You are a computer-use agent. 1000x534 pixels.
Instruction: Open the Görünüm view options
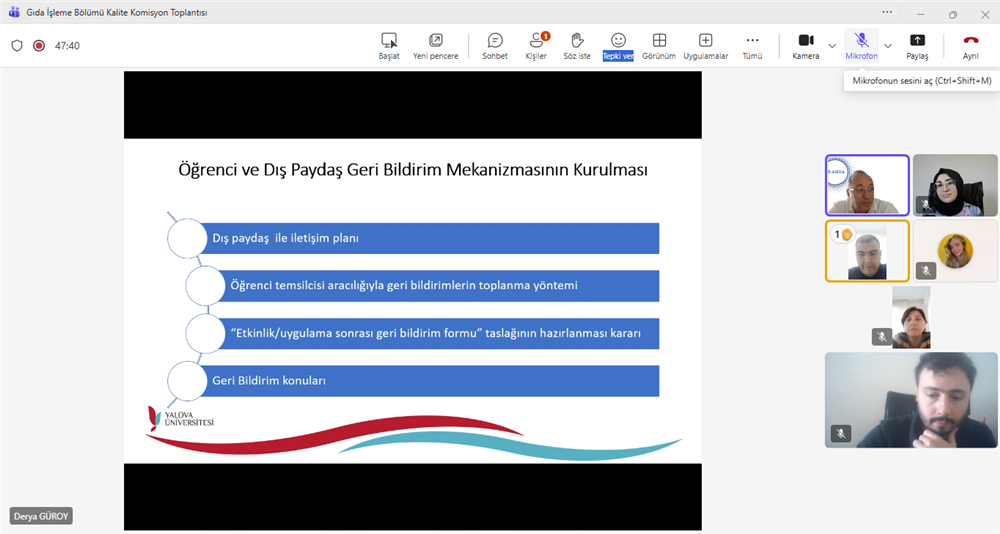[x=659, y=46]
